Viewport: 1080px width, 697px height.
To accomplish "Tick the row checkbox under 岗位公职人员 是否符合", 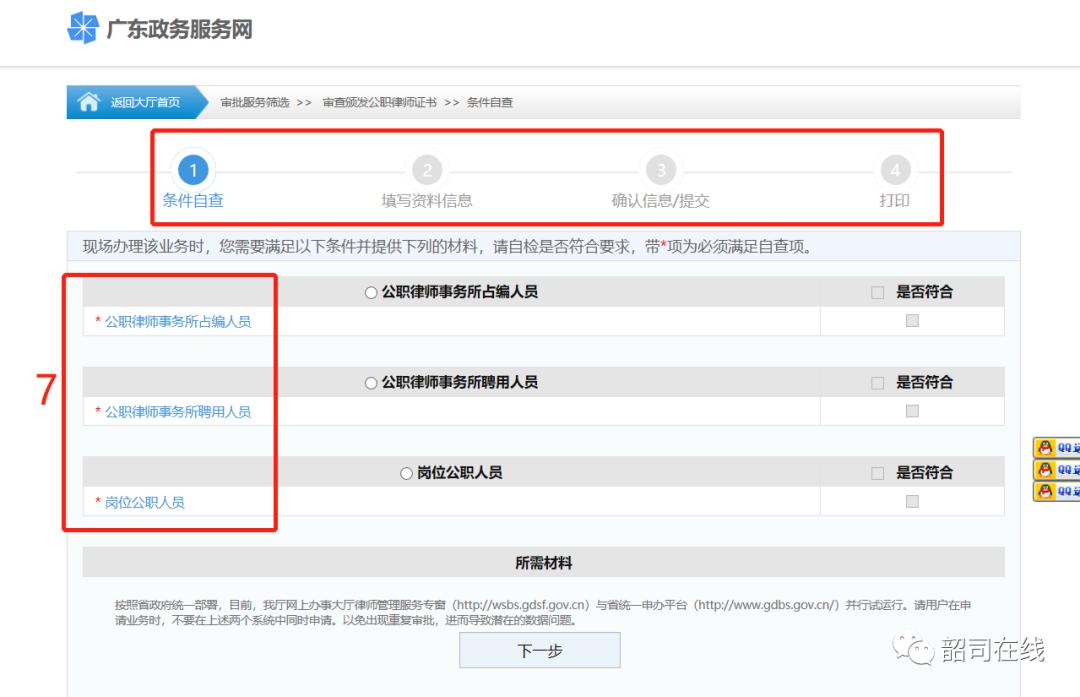I will [913, 501].
